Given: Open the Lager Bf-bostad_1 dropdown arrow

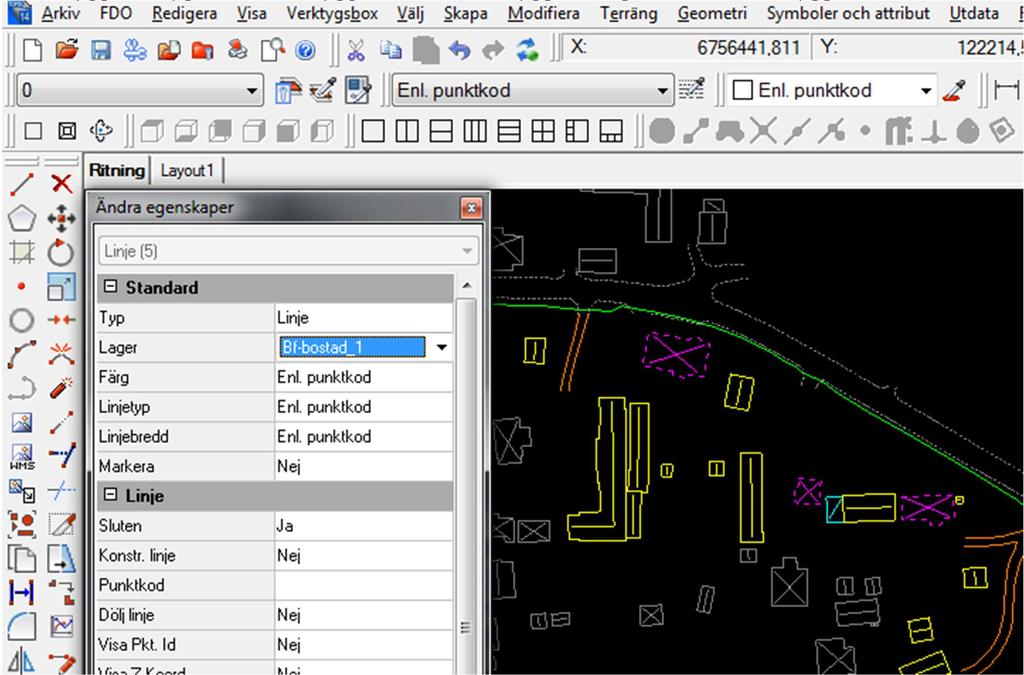Looking at the screenshot, I should (x=441, y=347).
